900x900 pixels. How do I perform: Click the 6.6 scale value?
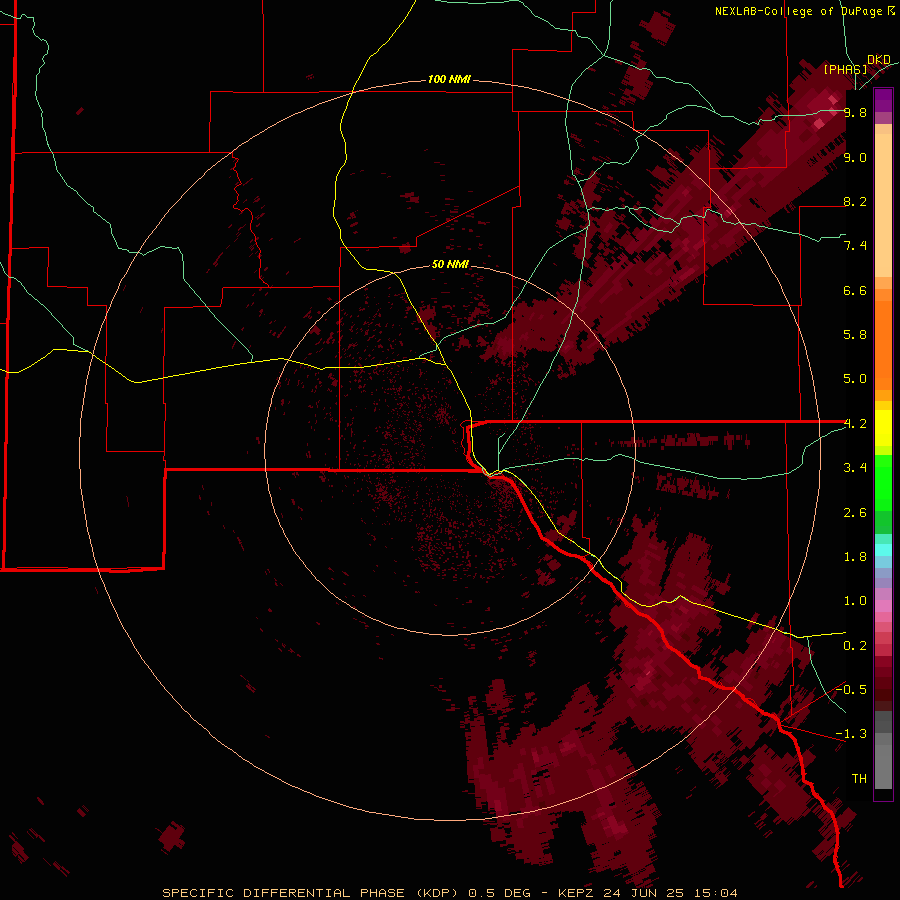point(855,290)
